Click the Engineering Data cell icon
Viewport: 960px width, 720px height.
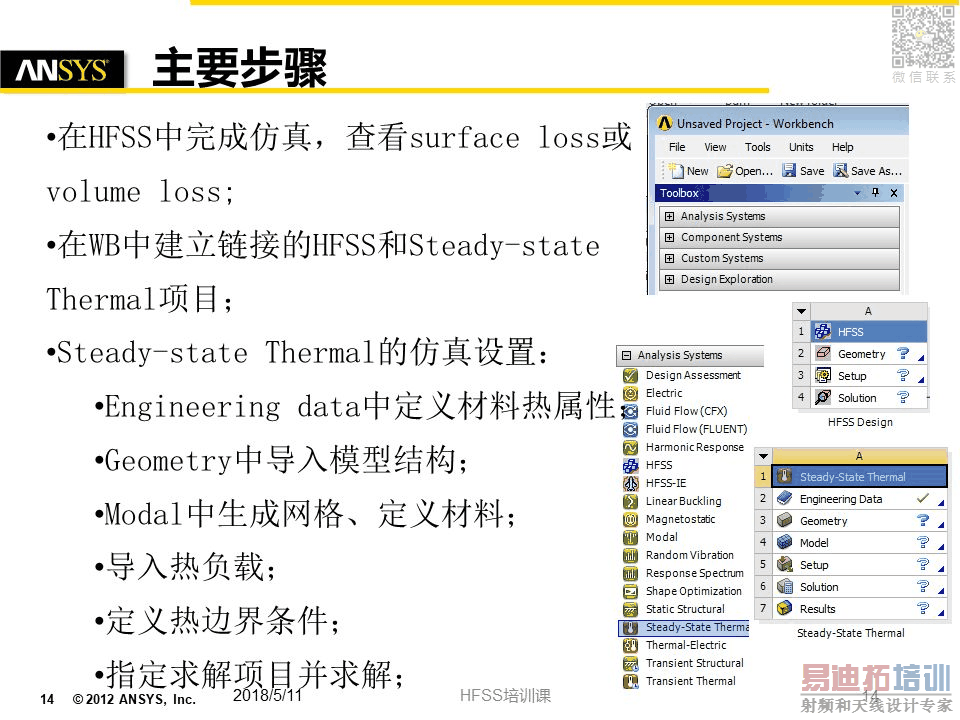(x=784, y=498)
